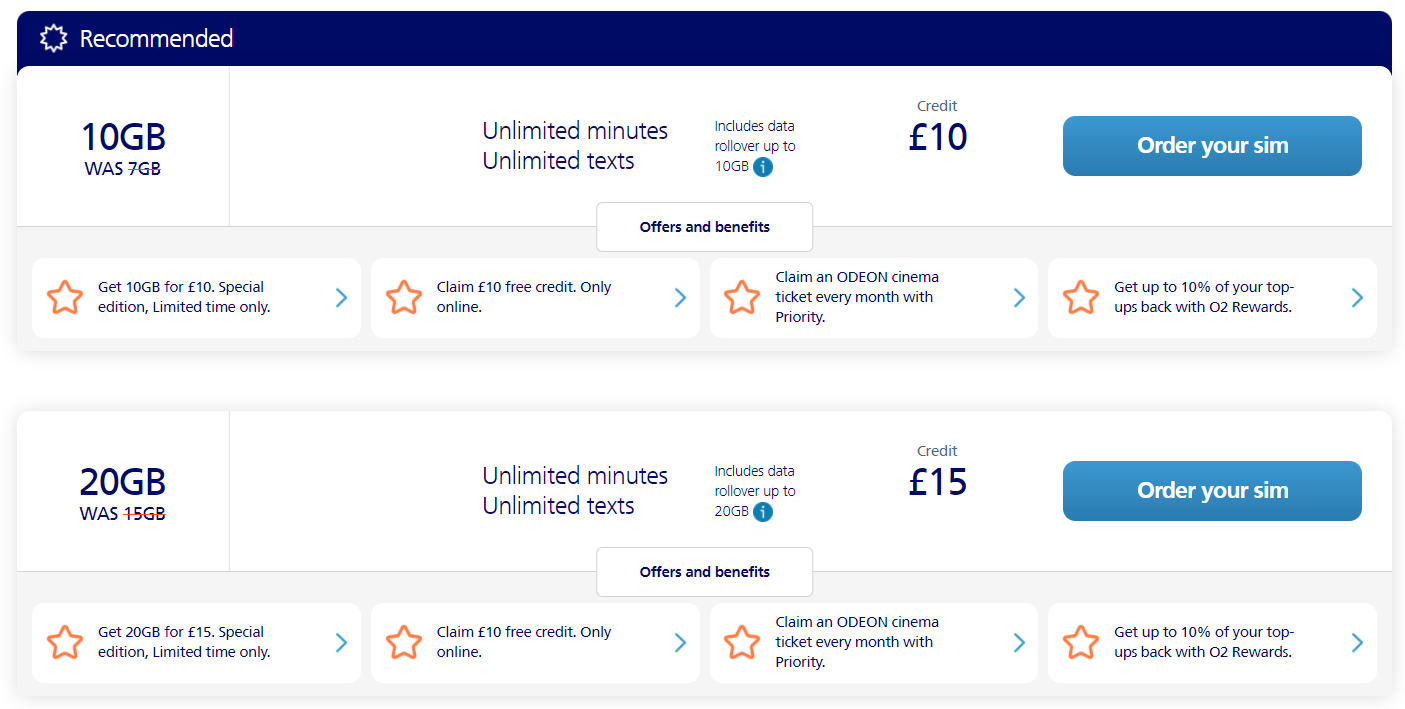Select the 20GB plan data heading

[123, 482]
